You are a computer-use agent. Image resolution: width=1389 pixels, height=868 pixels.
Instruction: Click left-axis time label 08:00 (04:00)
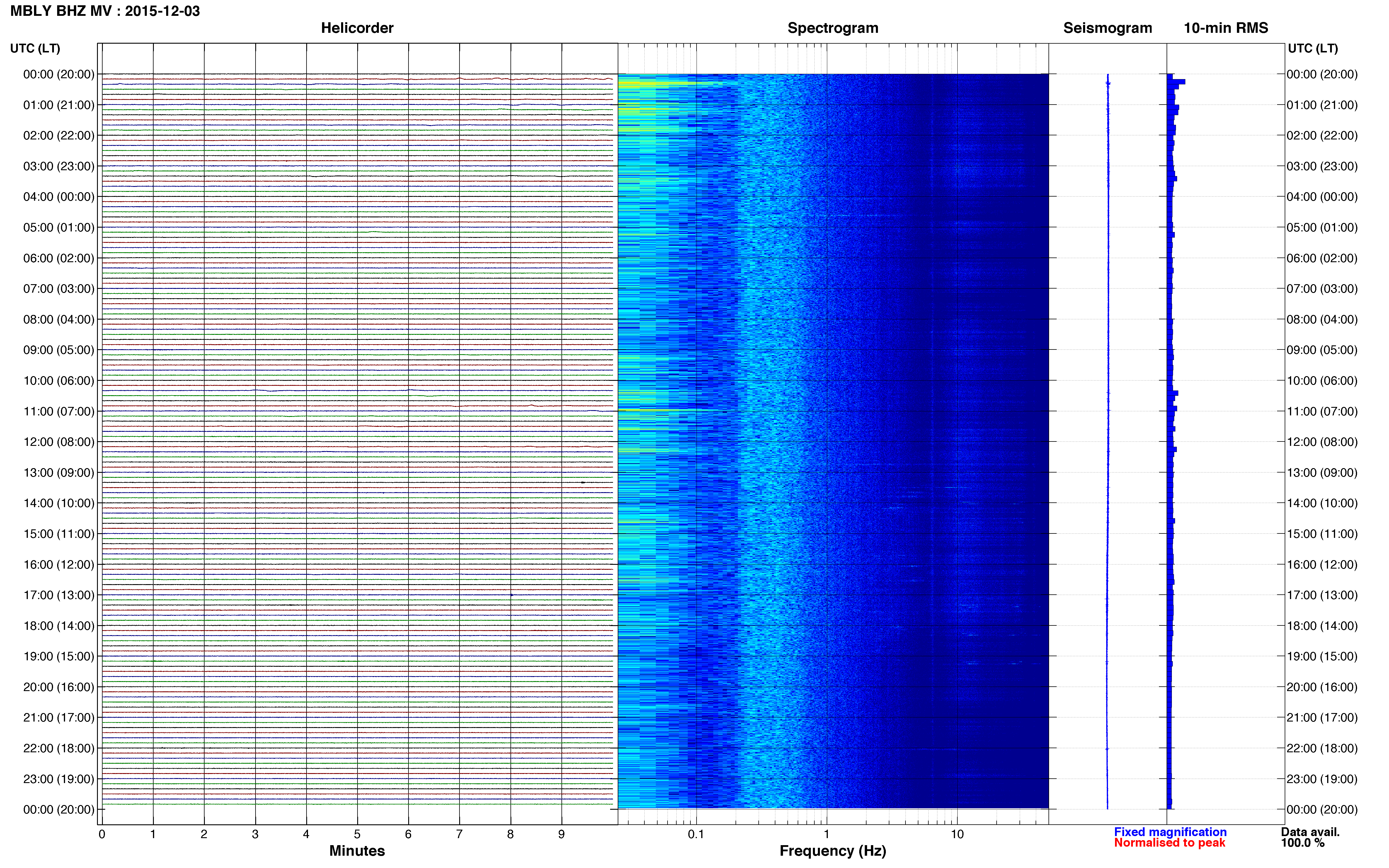pyautogui.click(x=59, y=319)
